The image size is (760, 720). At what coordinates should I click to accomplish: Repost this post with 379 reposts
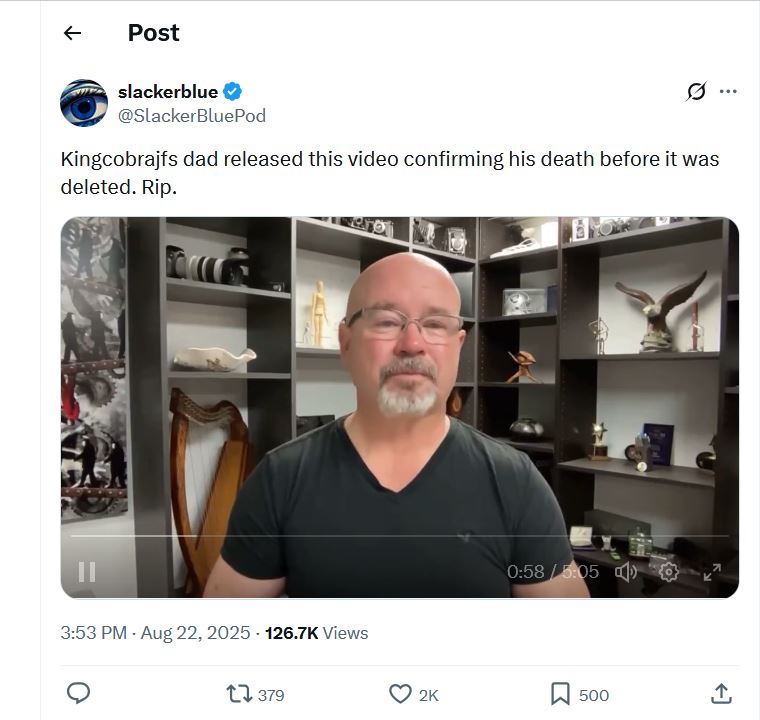pyautogui.click(x=255, y=694)
